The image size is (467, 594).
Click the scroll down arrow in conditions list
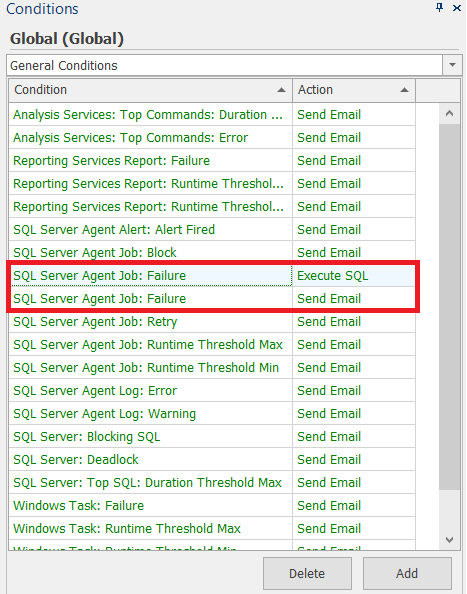pos(450,540)
